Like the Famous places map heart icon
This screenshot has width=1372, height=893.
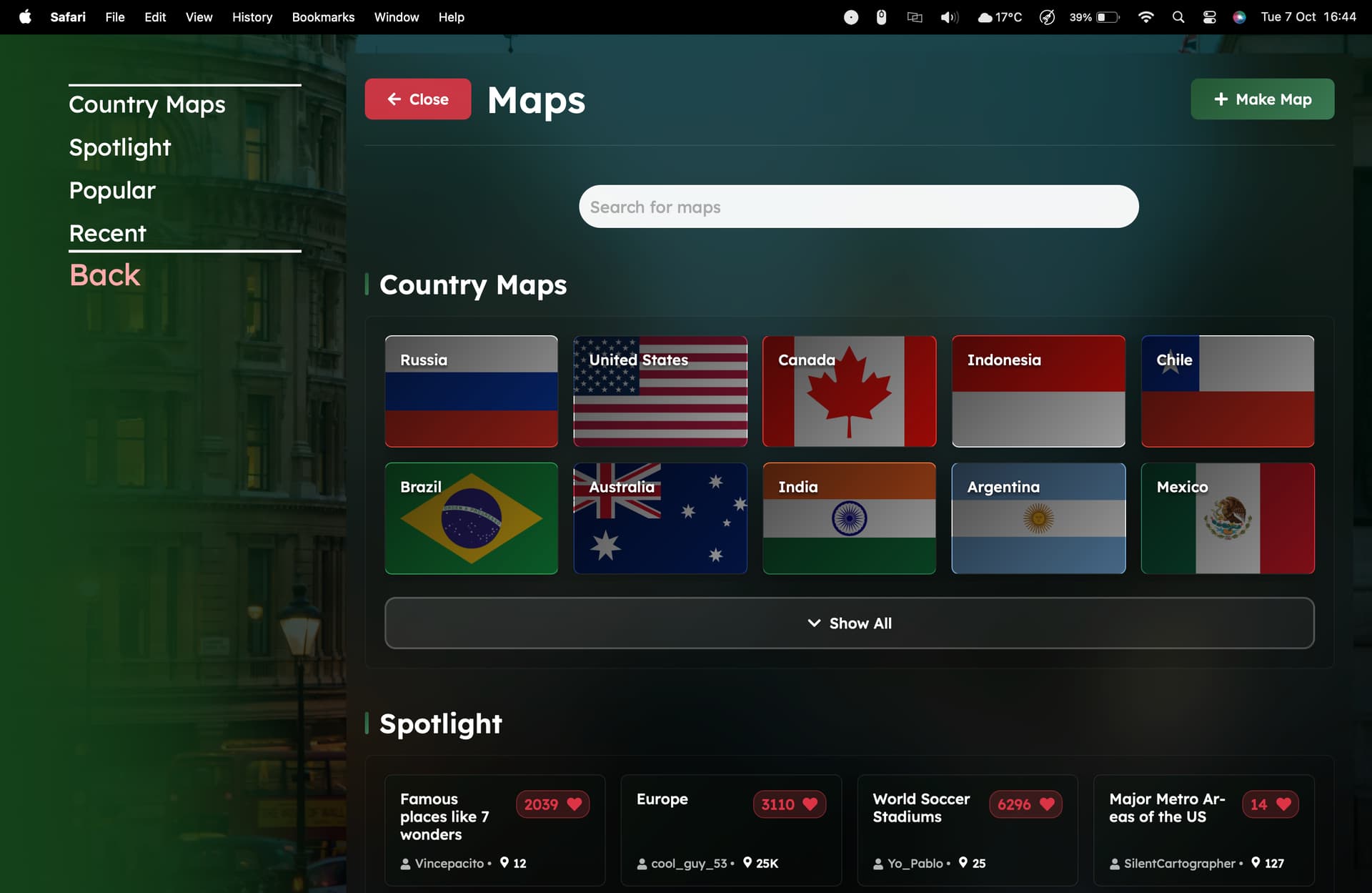574,804
